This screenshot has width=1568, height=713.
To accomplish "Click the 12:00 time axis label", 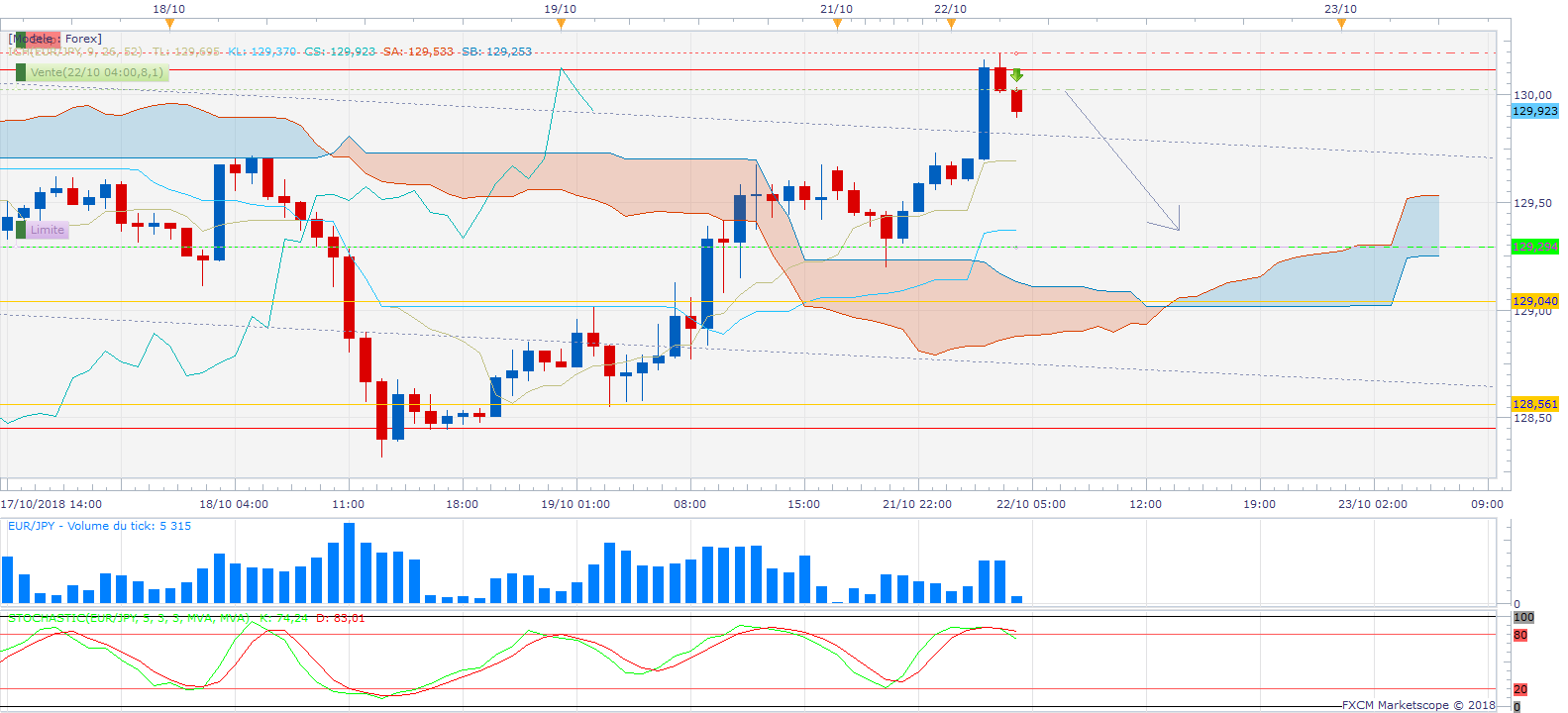I will point(1146,504).
